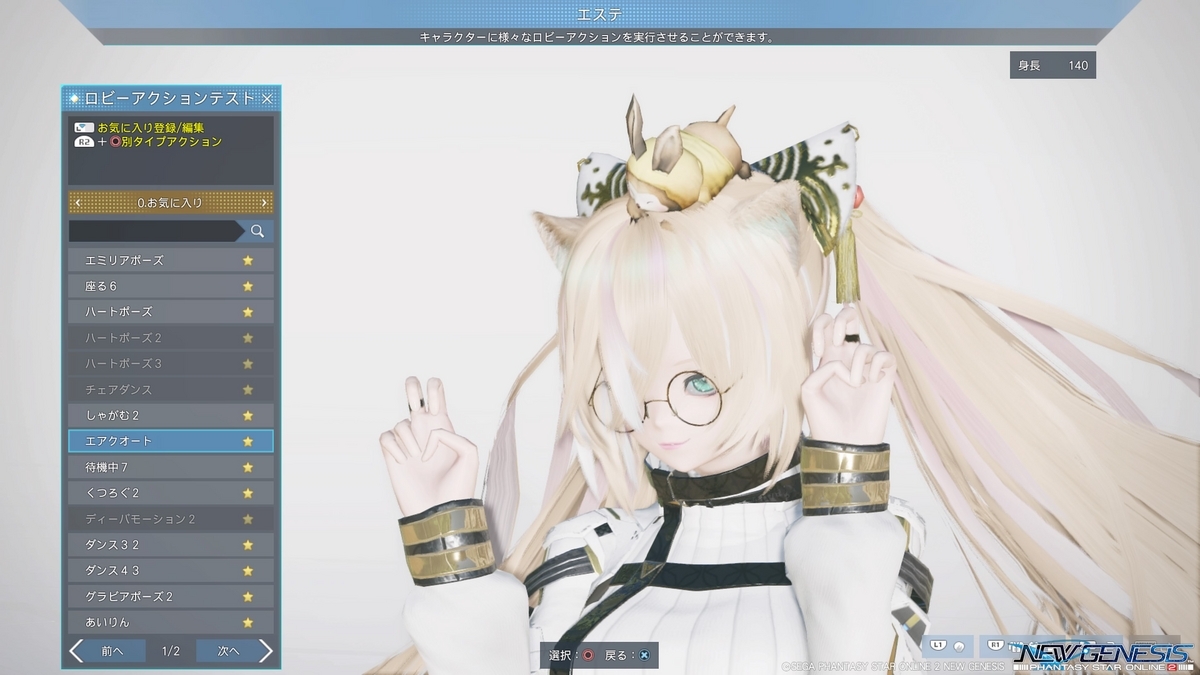Click the 次へ button
The width and height of the screenshot is (1200, 675).
pos(227,651)
